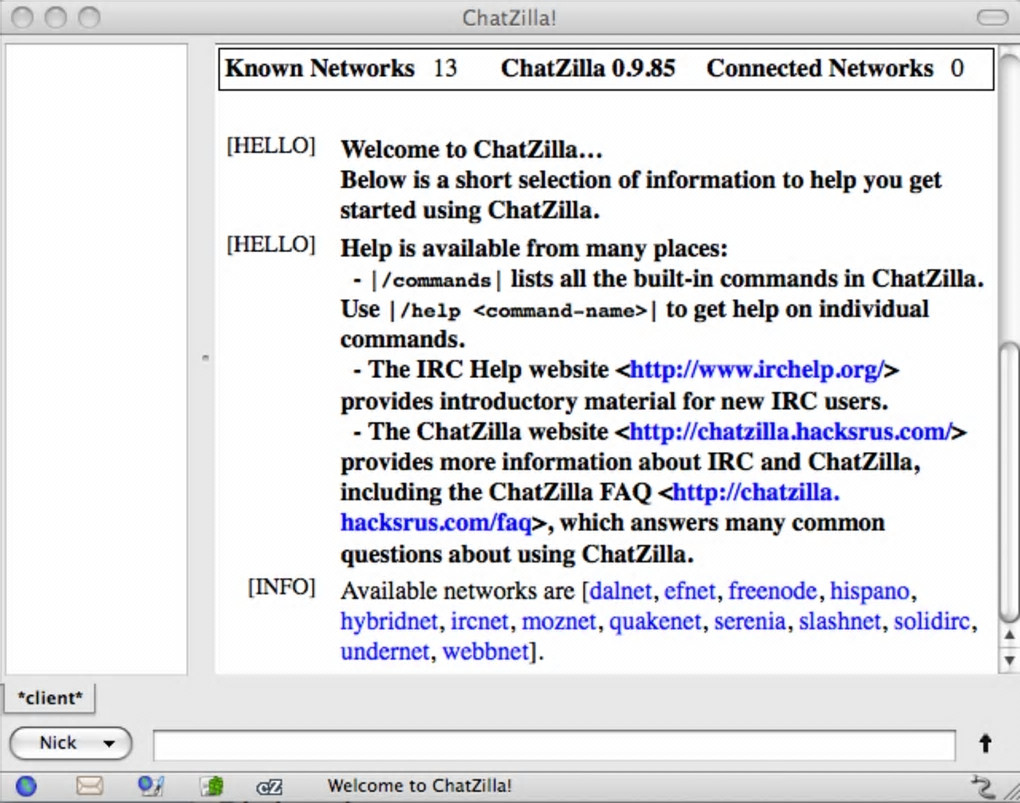Focus the chat message input field

(554, 745)
